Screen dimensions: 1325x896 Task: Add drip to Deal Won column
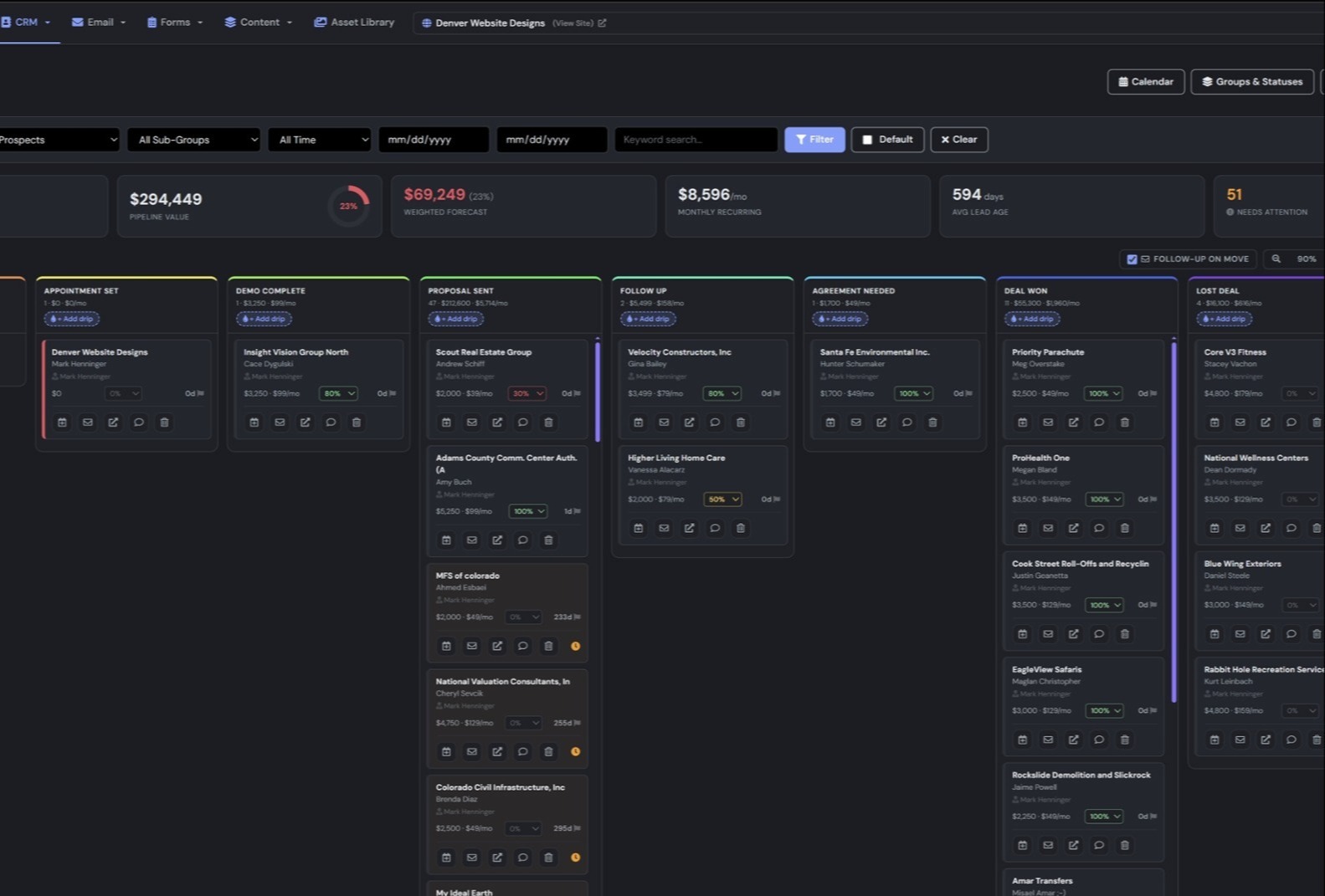[x=1032, y=319]
